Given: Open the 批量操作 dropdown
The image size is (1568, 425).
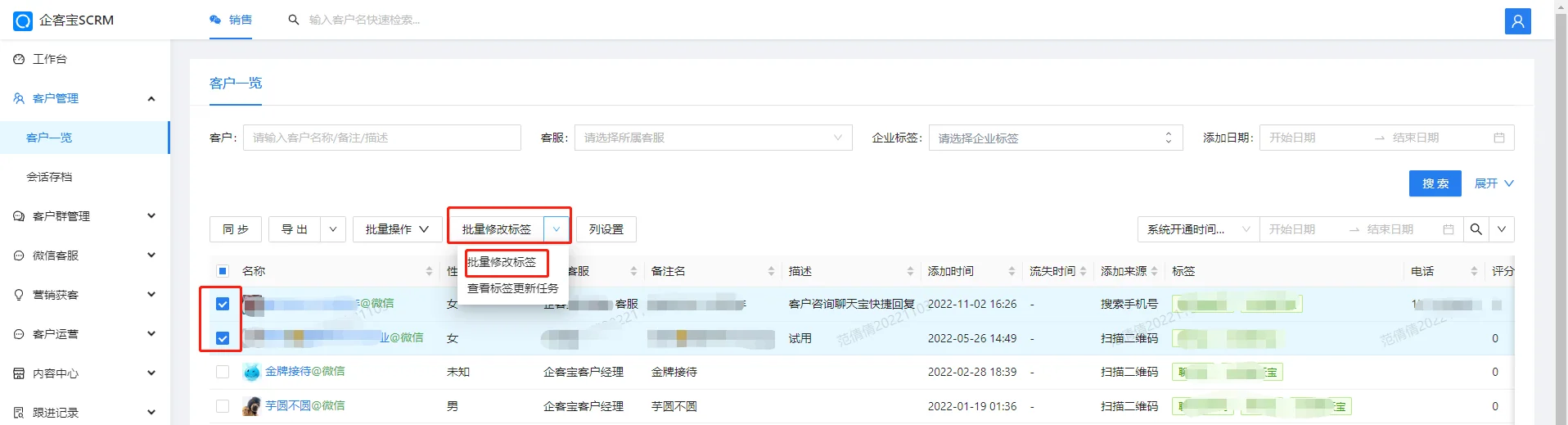Looking at the screenshot, I should point(397,229).
